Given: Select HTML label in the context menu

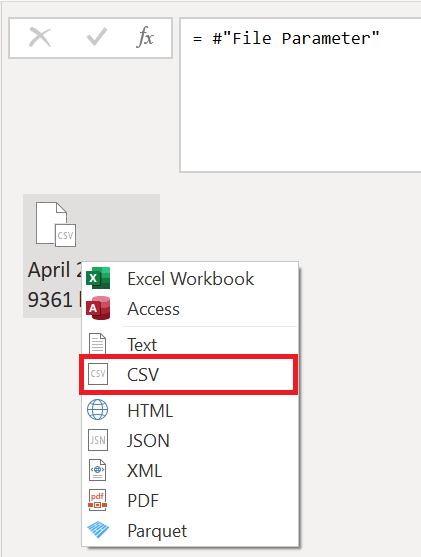Looking at the screenshot, I should [x=150, y=411].
